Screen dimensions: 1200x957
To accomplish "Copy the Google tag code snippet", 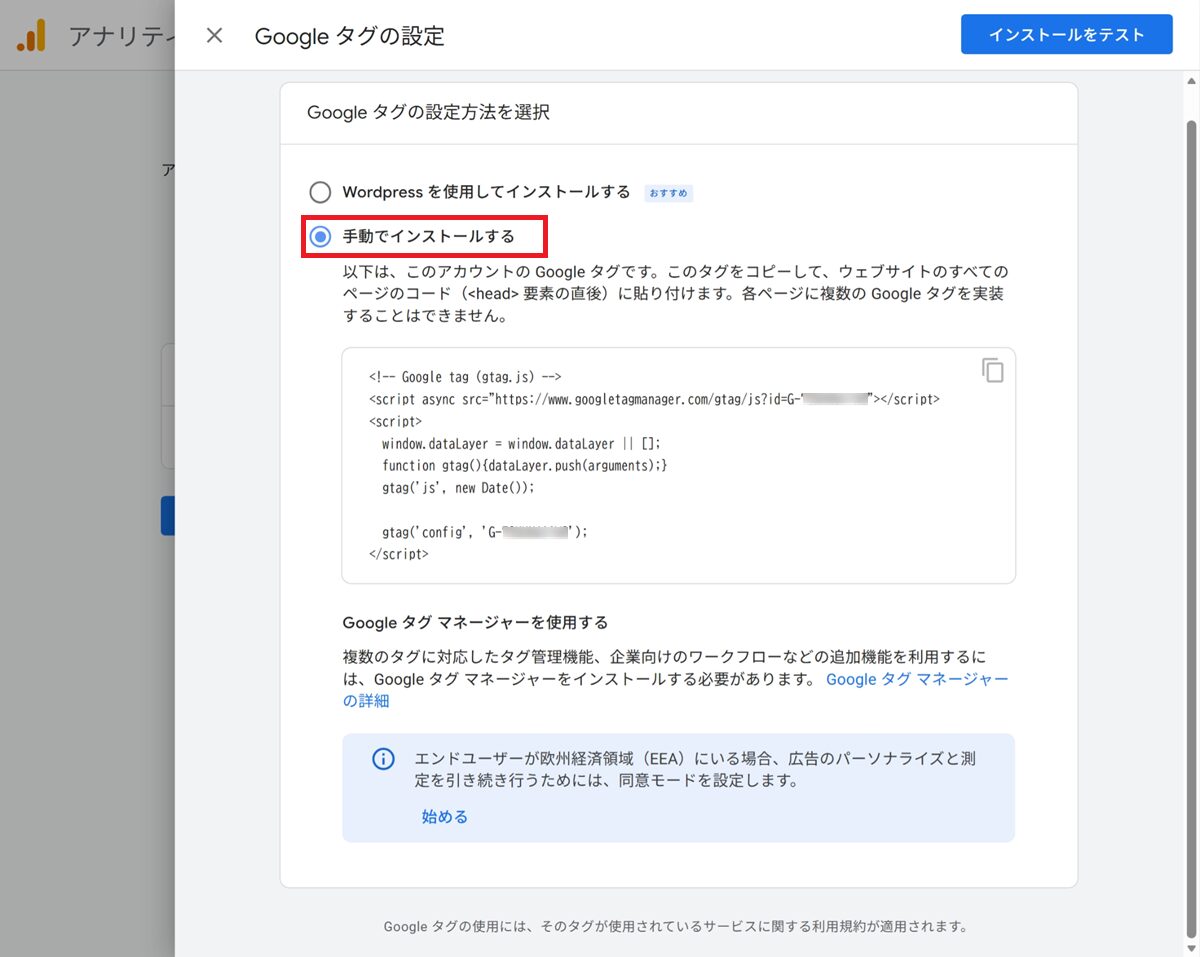I will point(992,370).
